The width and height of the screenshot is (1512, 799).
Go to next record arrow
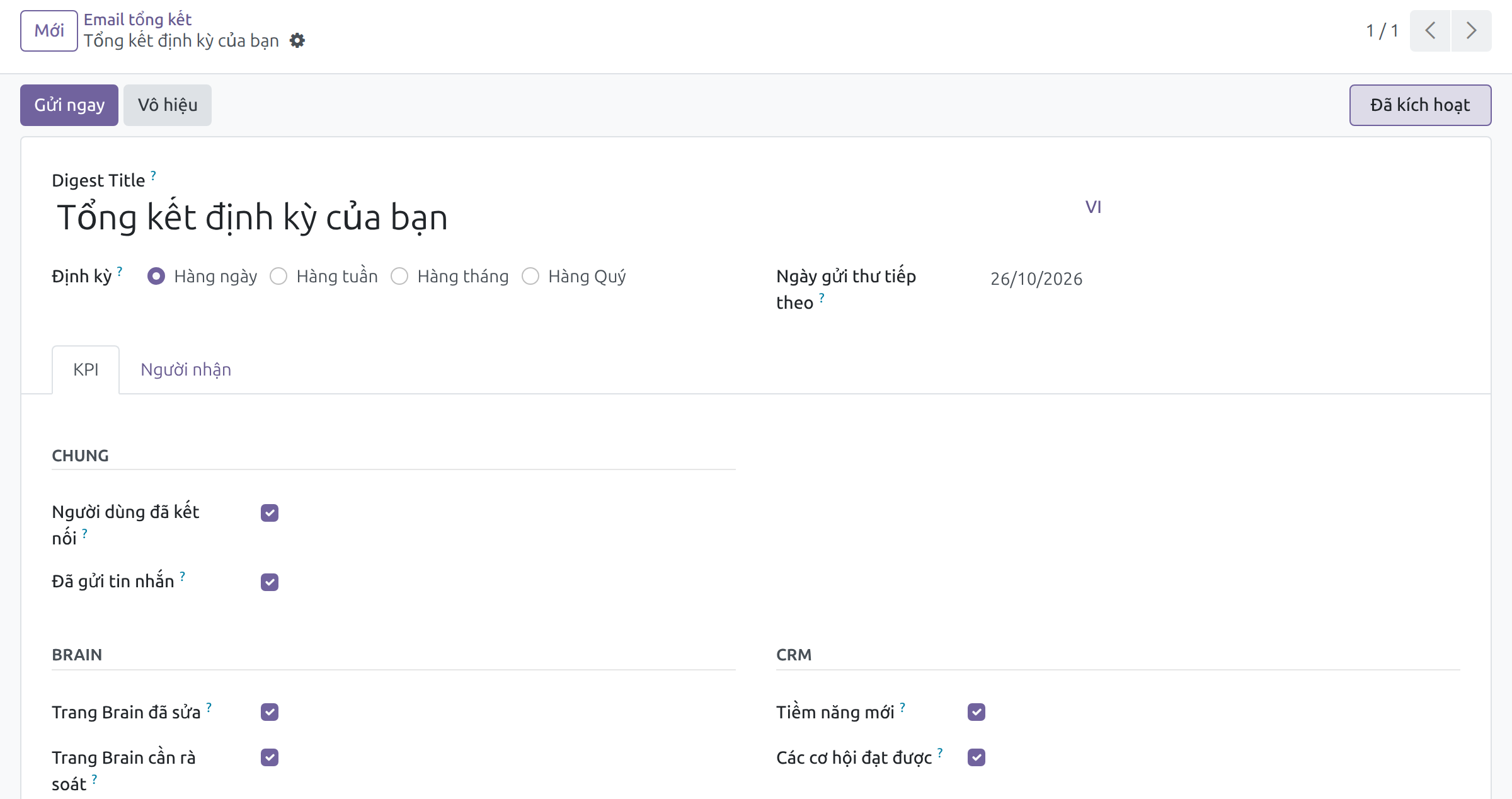point(1472,31)
